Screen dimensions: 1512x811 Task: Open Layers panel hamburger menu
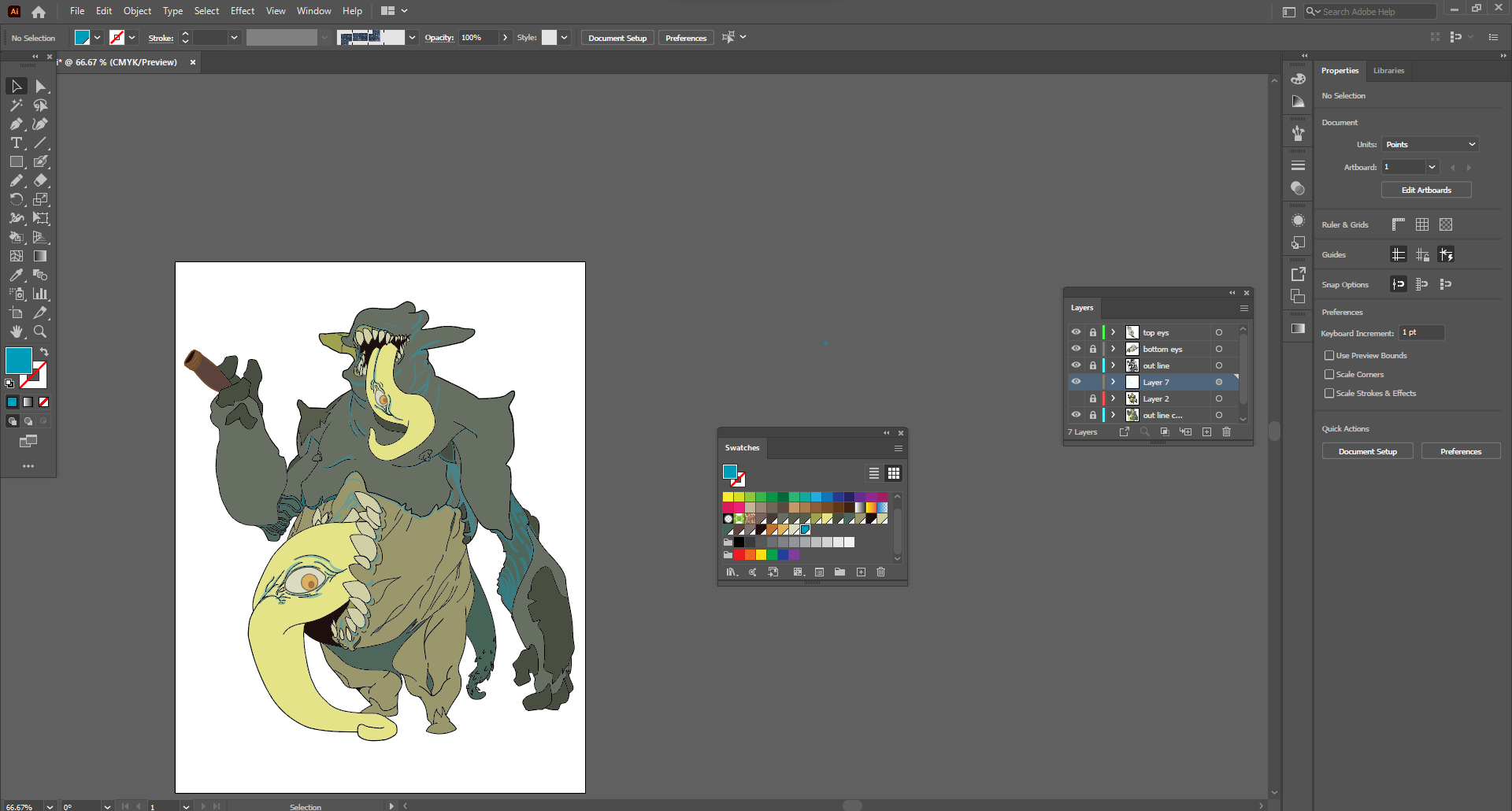point(1244,308)
